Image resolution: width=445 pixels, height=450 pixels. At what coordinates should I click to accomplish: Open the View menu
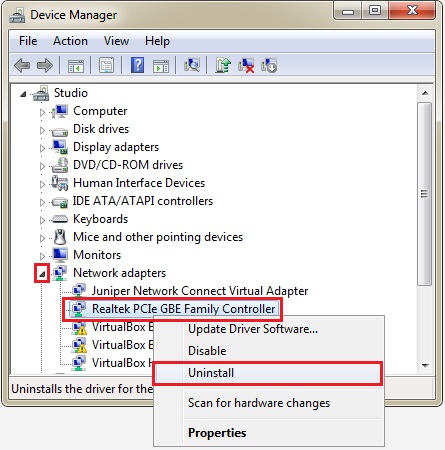pos(116,41)
